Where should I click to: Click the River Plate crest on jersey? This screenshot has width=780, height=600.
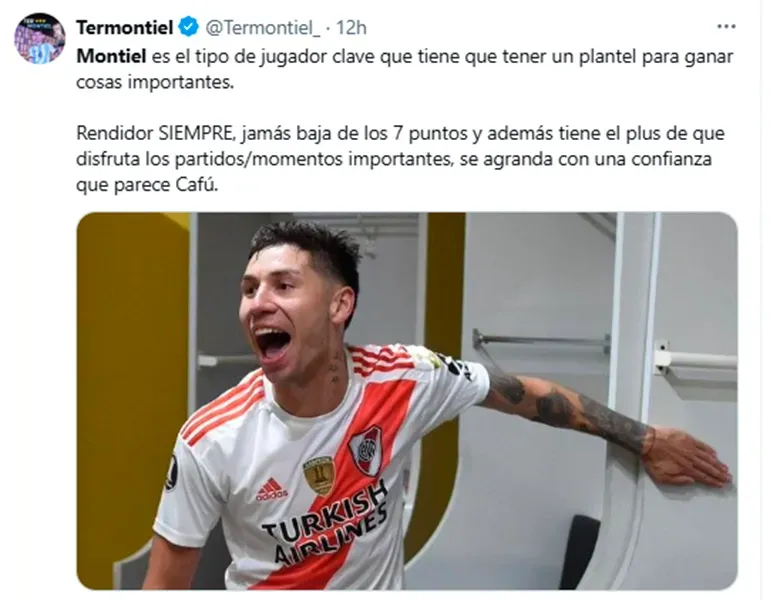366,450
